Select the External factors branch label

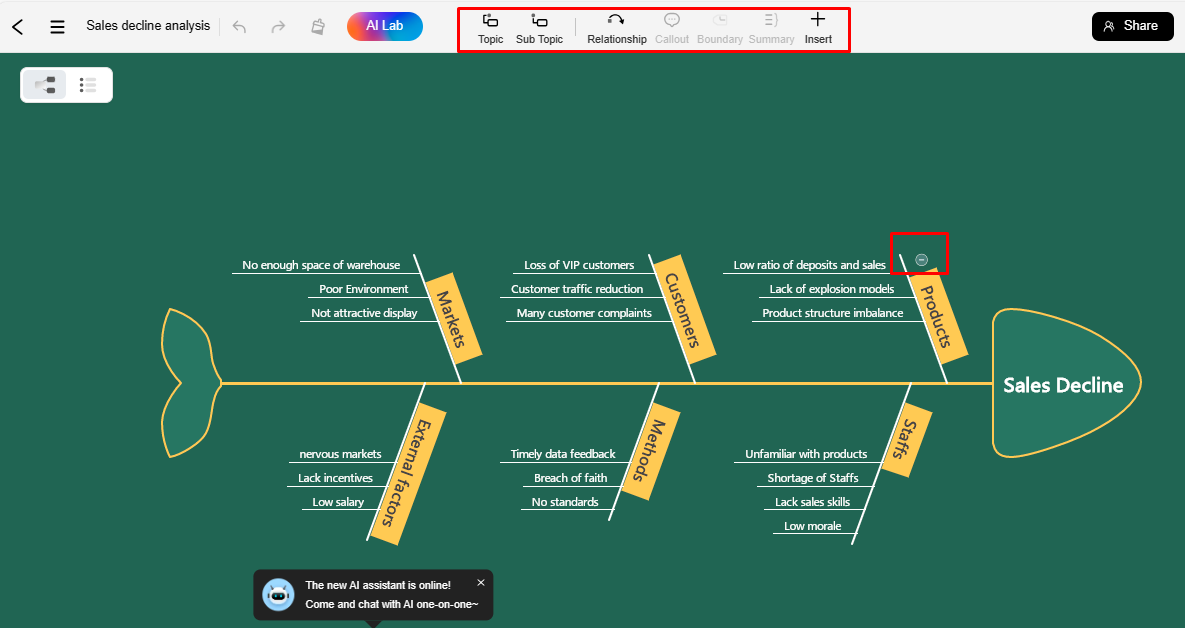407,473
